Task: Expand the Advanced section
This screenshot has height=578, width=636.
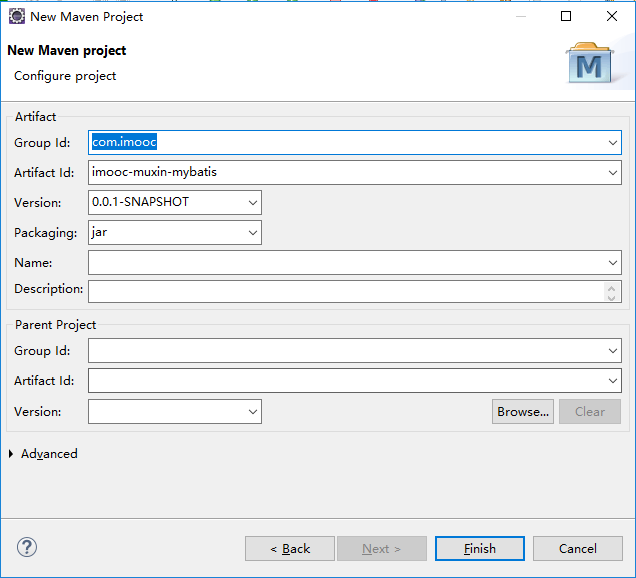Action: (x=12, y=454)
